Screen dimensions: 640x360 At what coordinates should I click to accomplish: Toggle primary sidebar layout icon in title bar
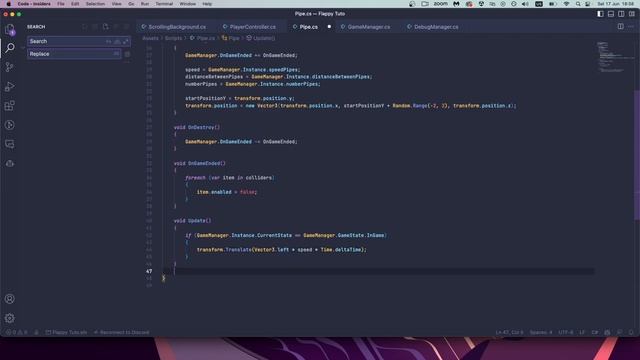click(x=600, y=14)
